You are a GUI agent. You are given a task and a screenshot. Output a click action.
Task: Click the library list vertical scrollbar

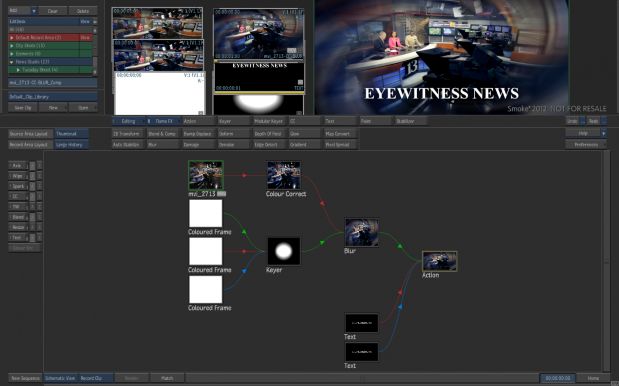point(95,50)
